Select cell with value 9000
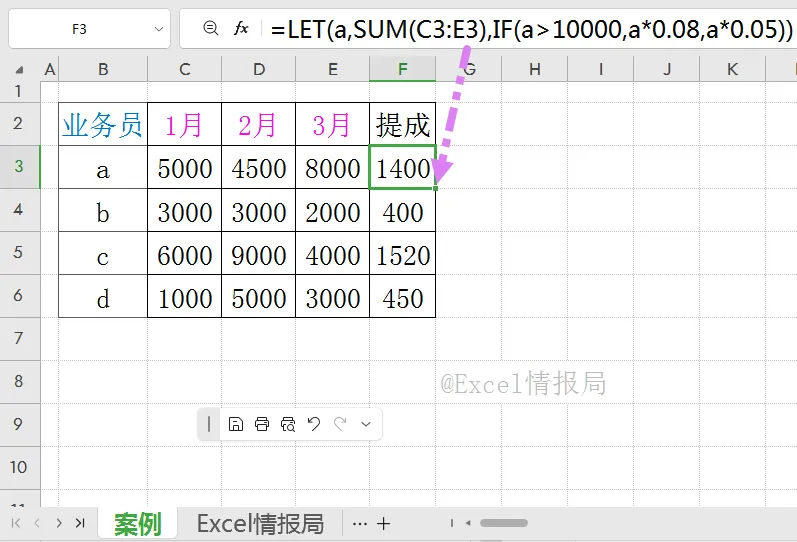The height and width of the screenshot is (542, 797). (x=258, y=254)
